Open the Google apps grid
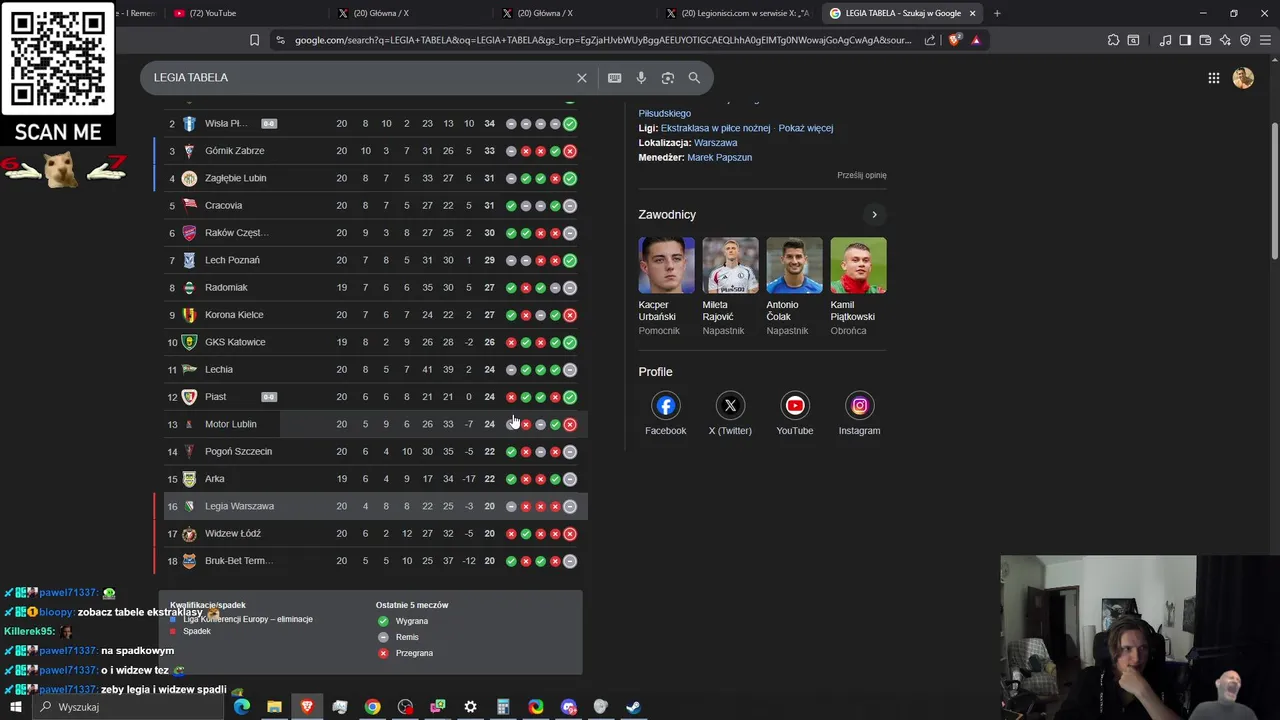Viewport: 1280px width, 720px height. (x=1213, y=78)
